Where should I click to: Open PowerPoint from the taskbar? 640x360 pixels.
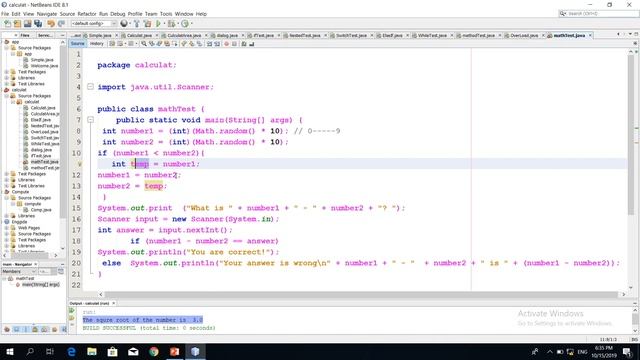coord(175,351)
